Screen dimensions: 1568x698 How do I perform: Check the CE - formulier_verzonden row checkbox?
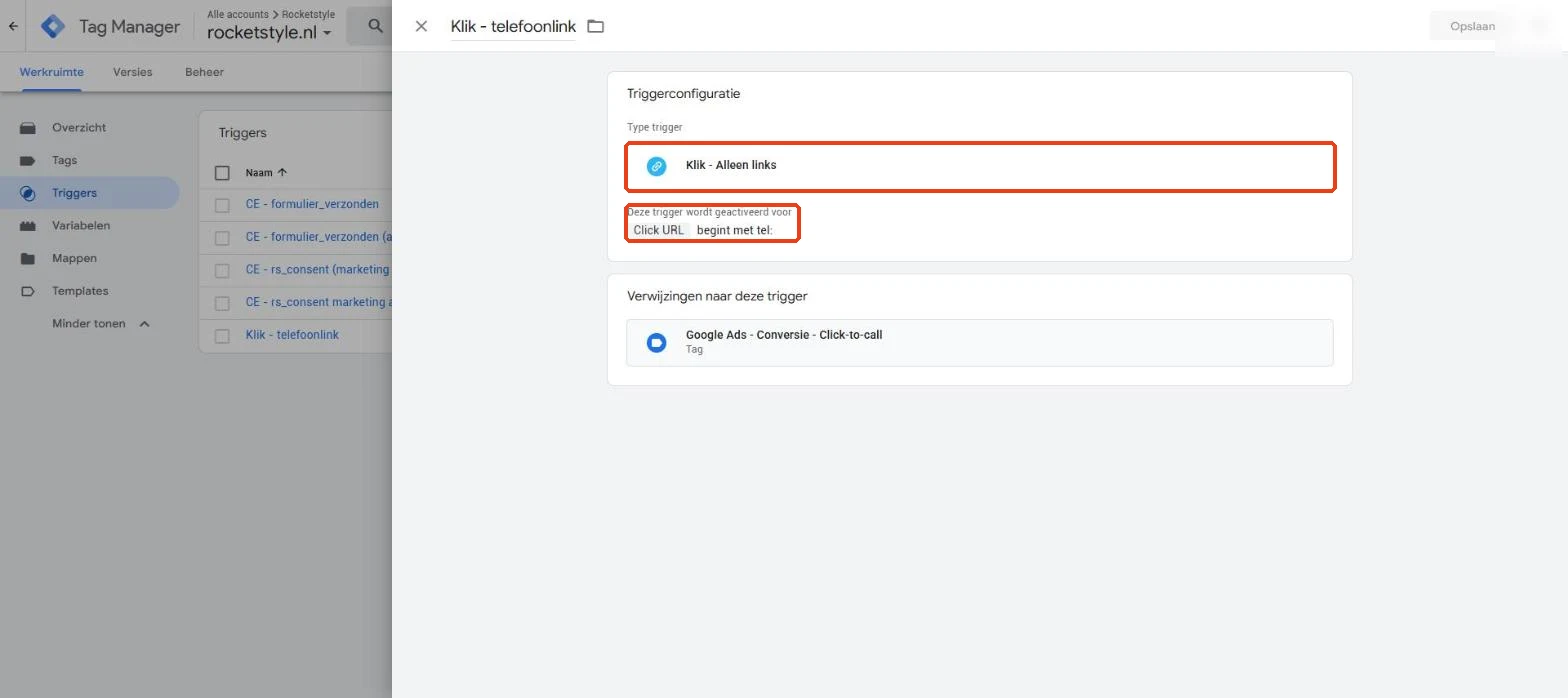(x=222, y=205)
